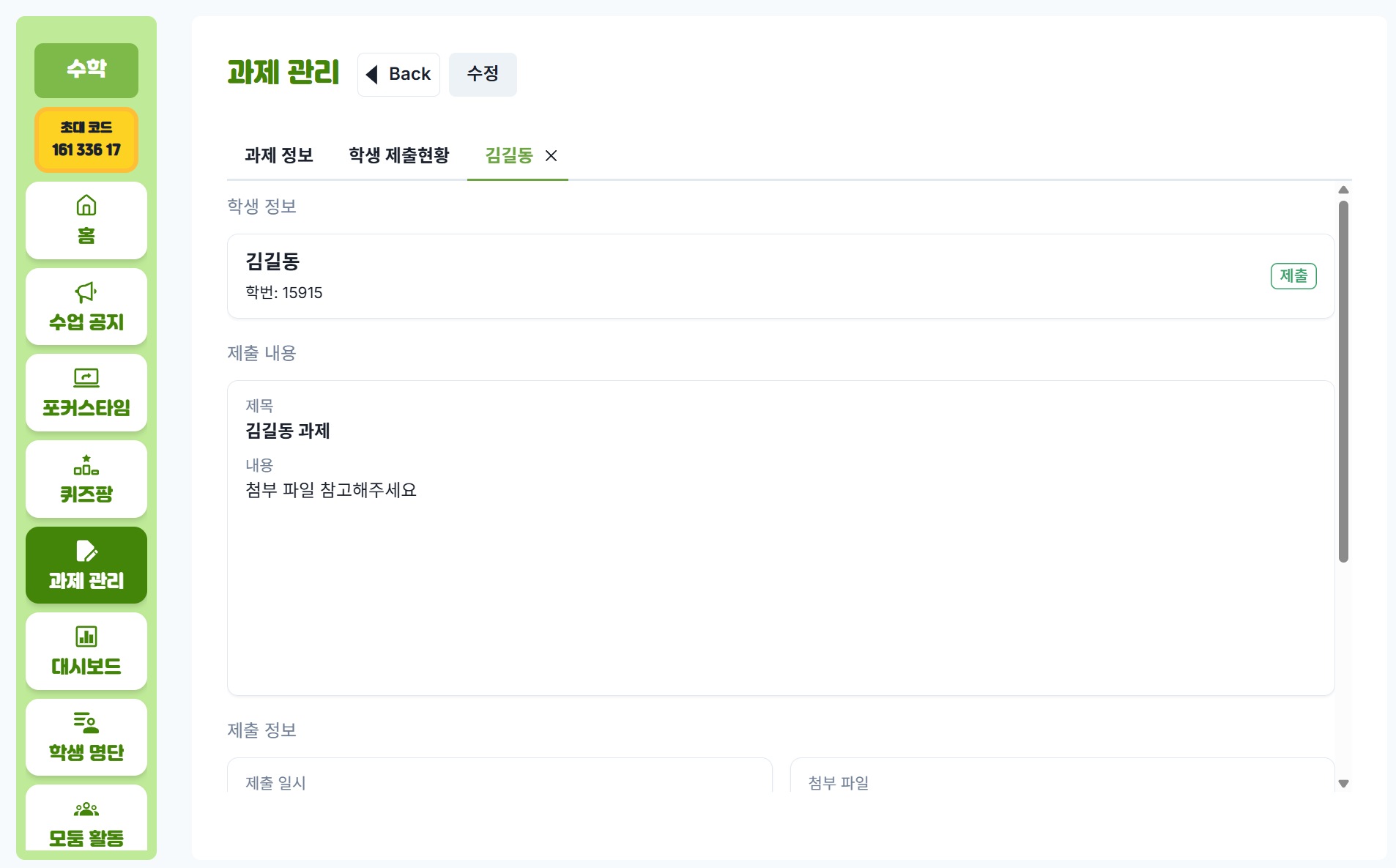Select the assignment management pencil icon
Image resolution: width=1396 pixels, height=868 pixels.
pyautogui.click(x=86, y=551)
